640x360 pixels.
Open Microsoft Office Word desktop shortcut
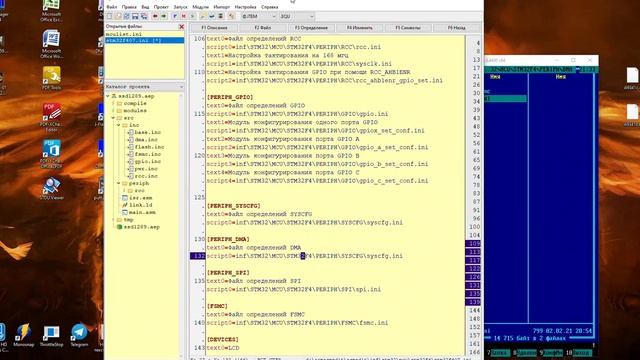pyautogui.click(x=51, y=44)
